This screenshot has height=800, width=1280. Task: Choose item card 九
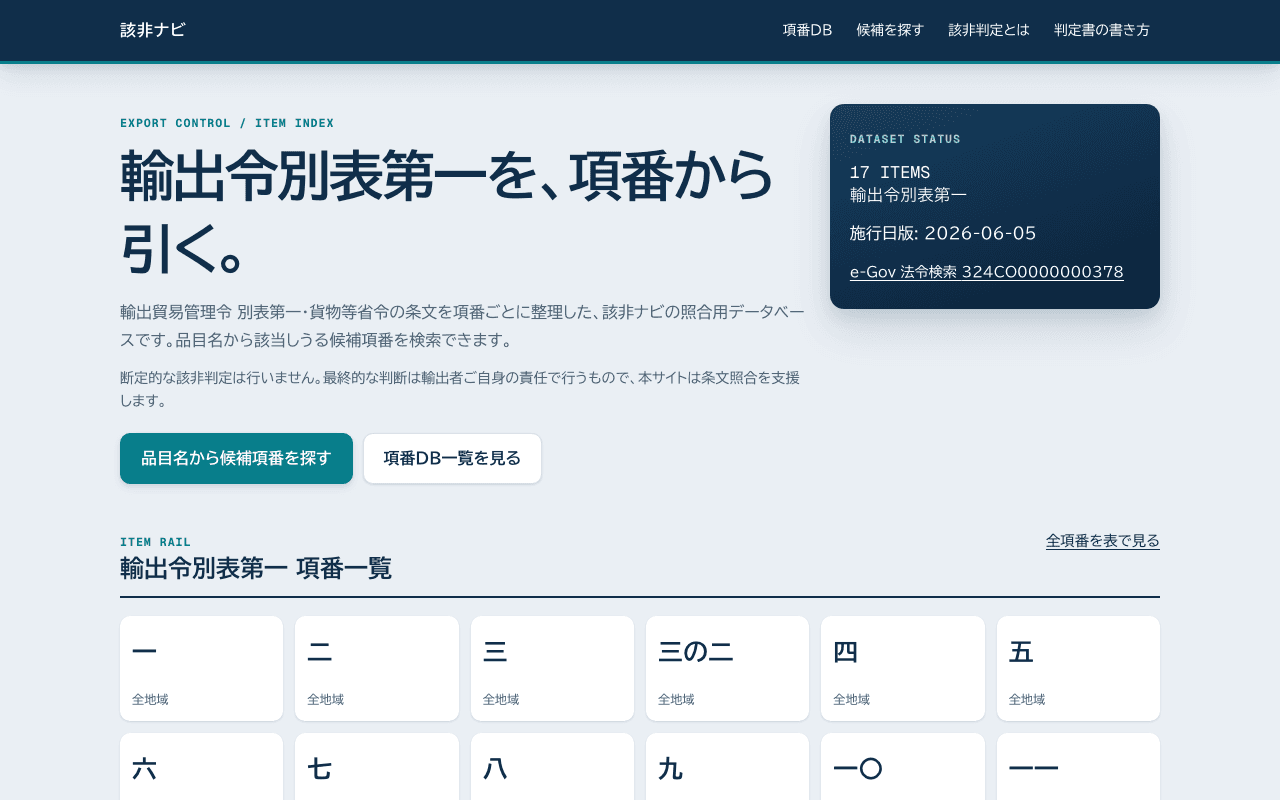pos(727,767)
